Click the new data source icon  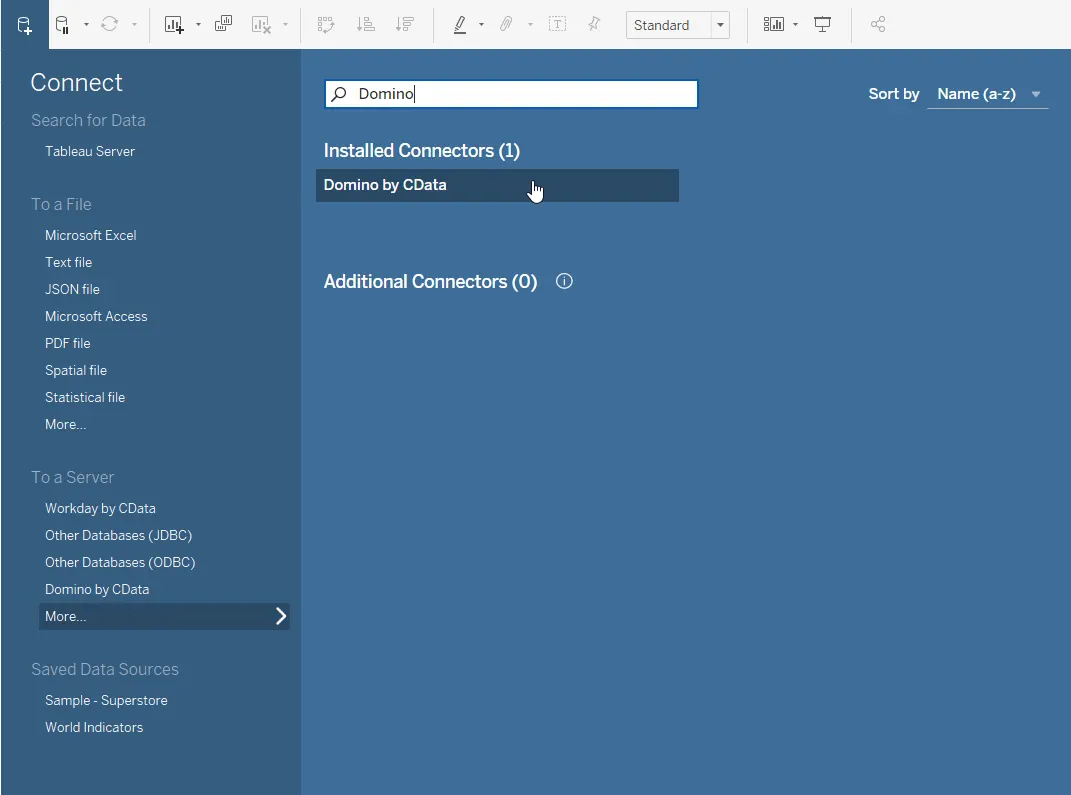tap(24, 25)
